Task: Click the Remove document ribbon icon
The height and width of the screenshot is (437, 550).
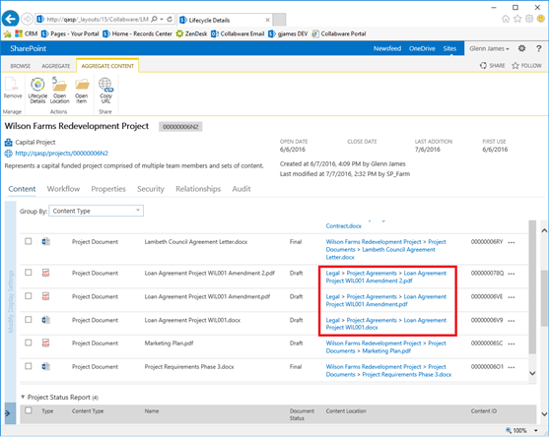Action: [x=13, y=88]
